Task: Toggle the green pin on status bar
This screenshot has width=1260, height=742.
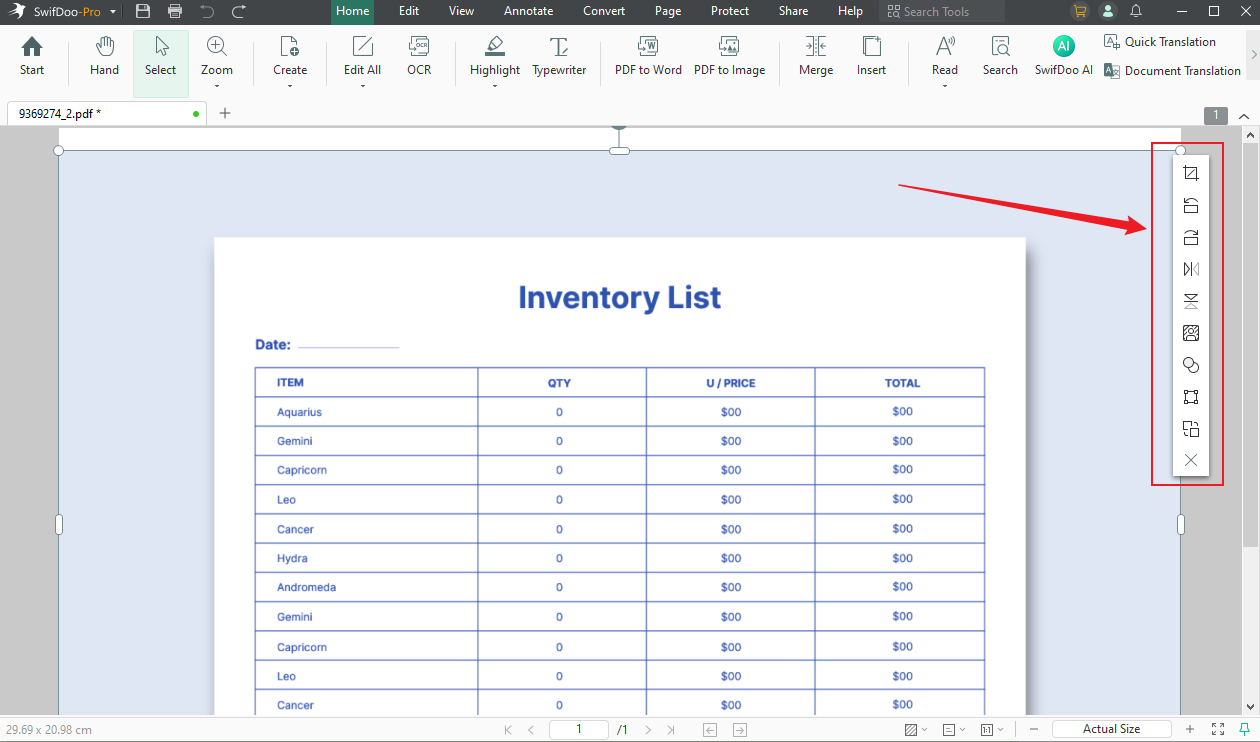Action: 1244,730
